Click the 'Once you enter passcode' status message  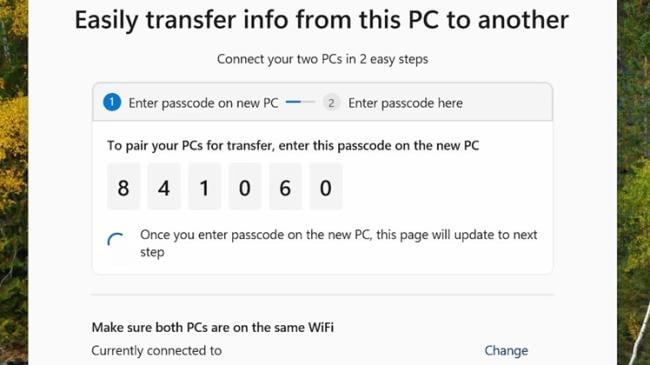click(x=339, y=243)
